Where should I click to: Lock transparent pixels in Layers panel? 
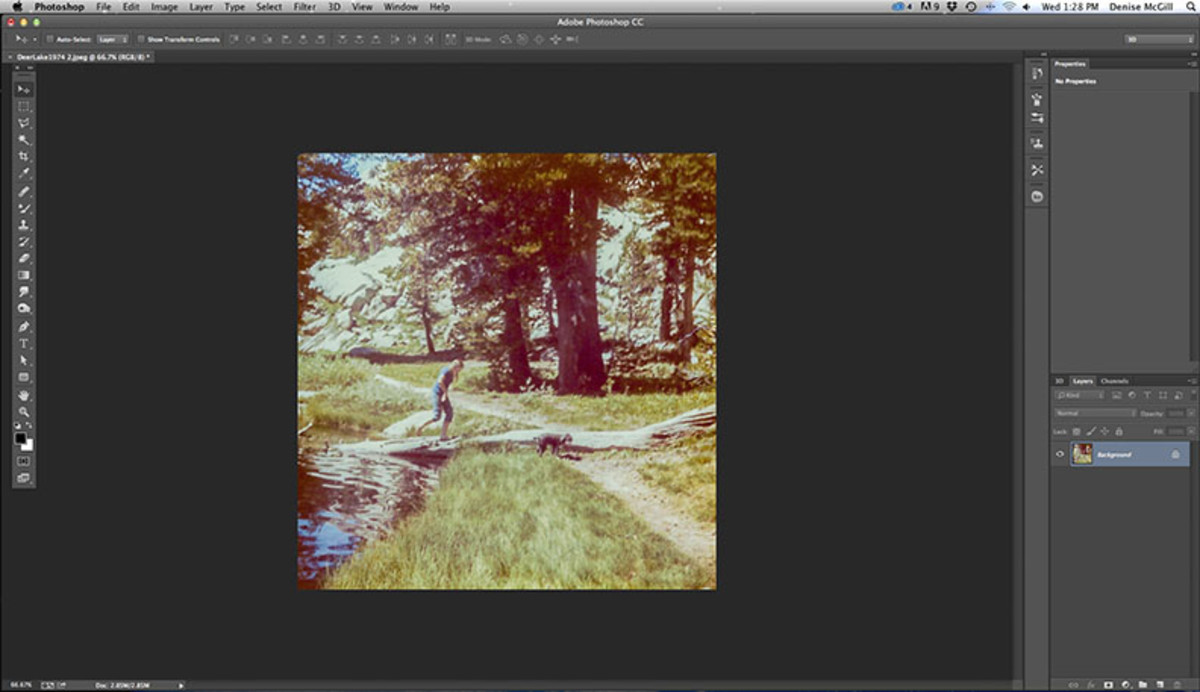1077,431
